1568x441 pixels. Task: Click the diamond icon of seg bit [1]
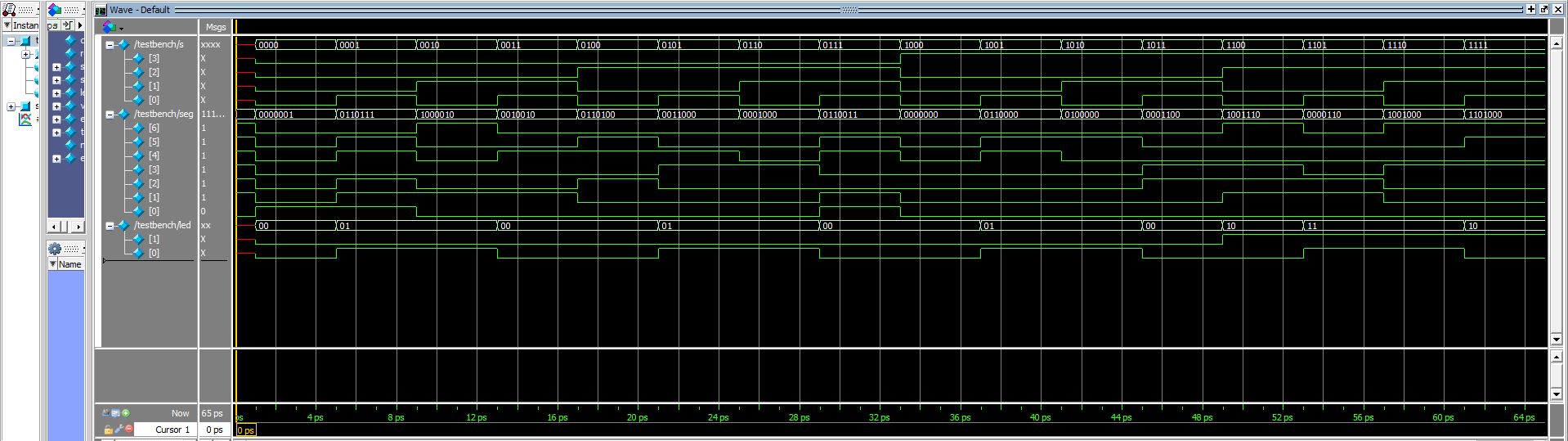[138, 197]
